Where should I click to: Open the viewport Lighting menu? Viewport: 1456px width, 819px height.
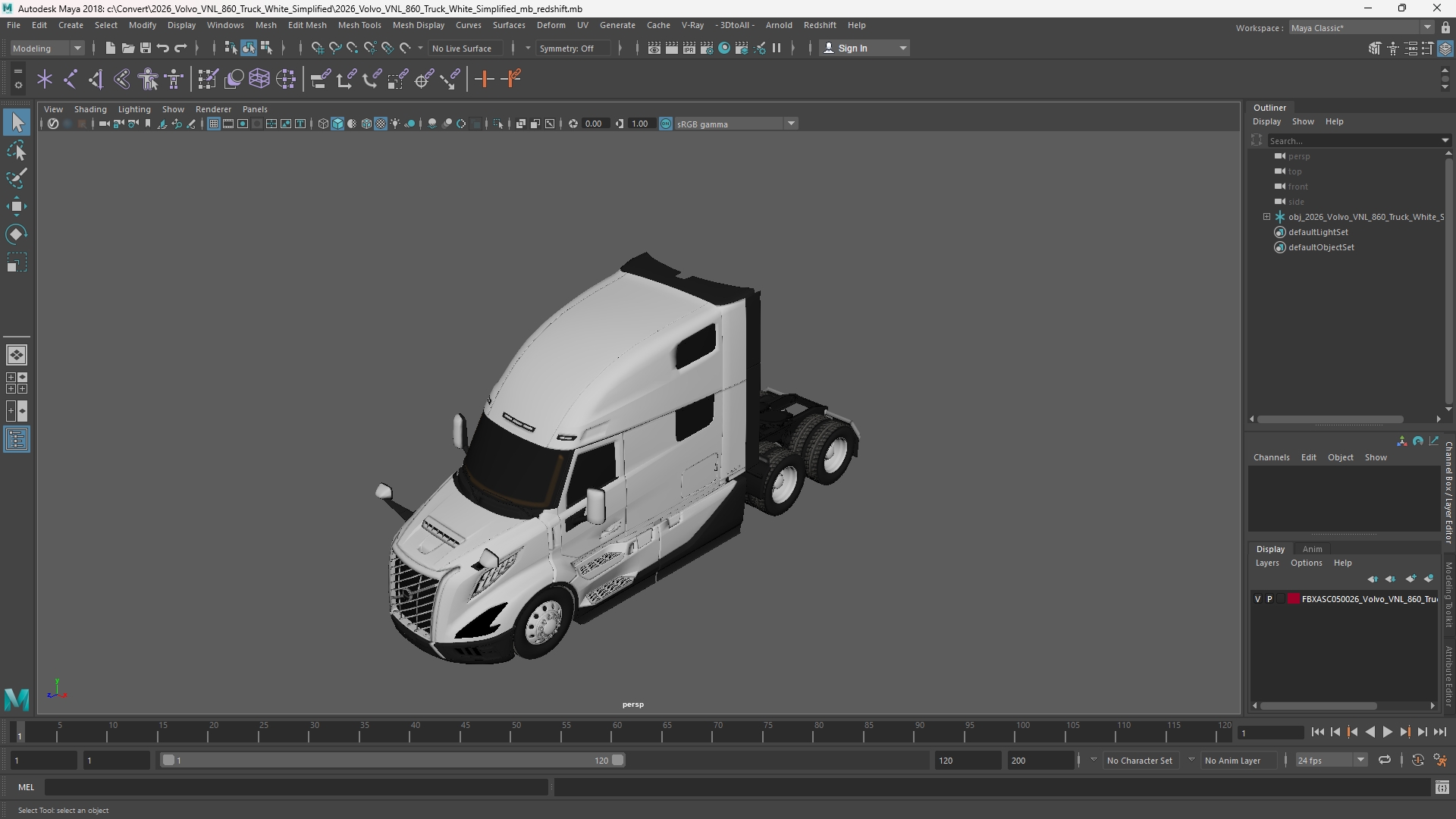tap(134, 109)
